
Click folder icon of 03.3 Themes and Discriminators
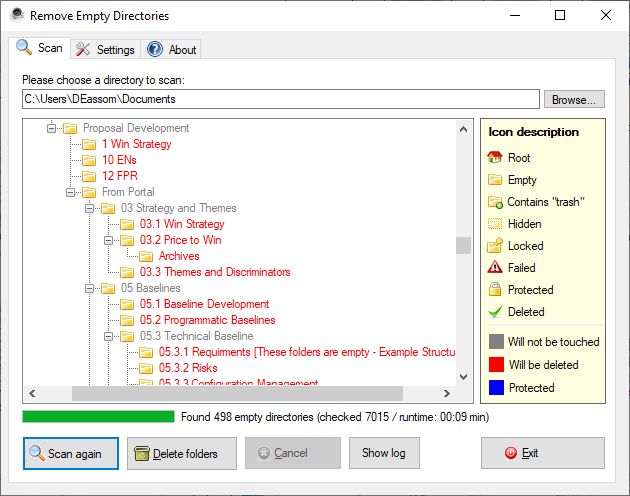[x=127, y=272]
